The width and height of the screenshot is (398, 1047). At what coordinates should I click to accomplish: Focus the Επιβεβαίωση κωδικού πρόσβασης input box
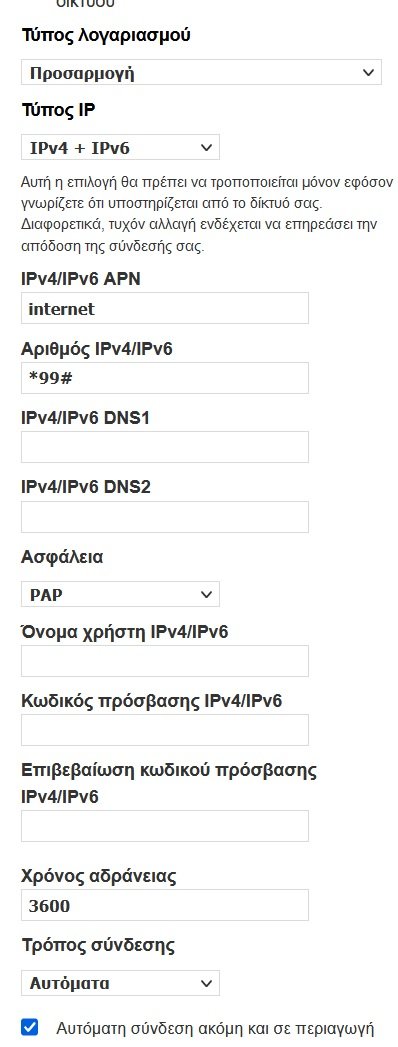pos(165,826)
